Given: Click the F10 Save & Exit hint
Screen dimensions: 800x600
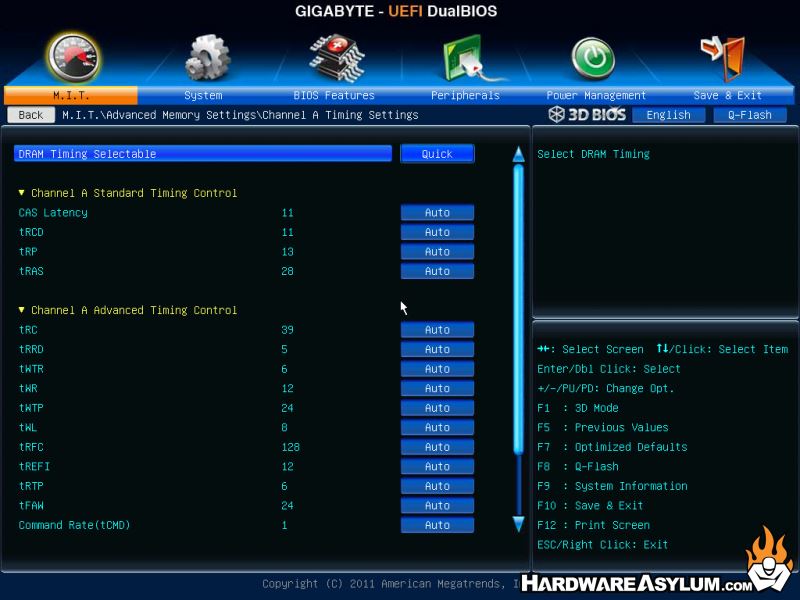Looking at the screenshot, I should click(x=590, y=505).
